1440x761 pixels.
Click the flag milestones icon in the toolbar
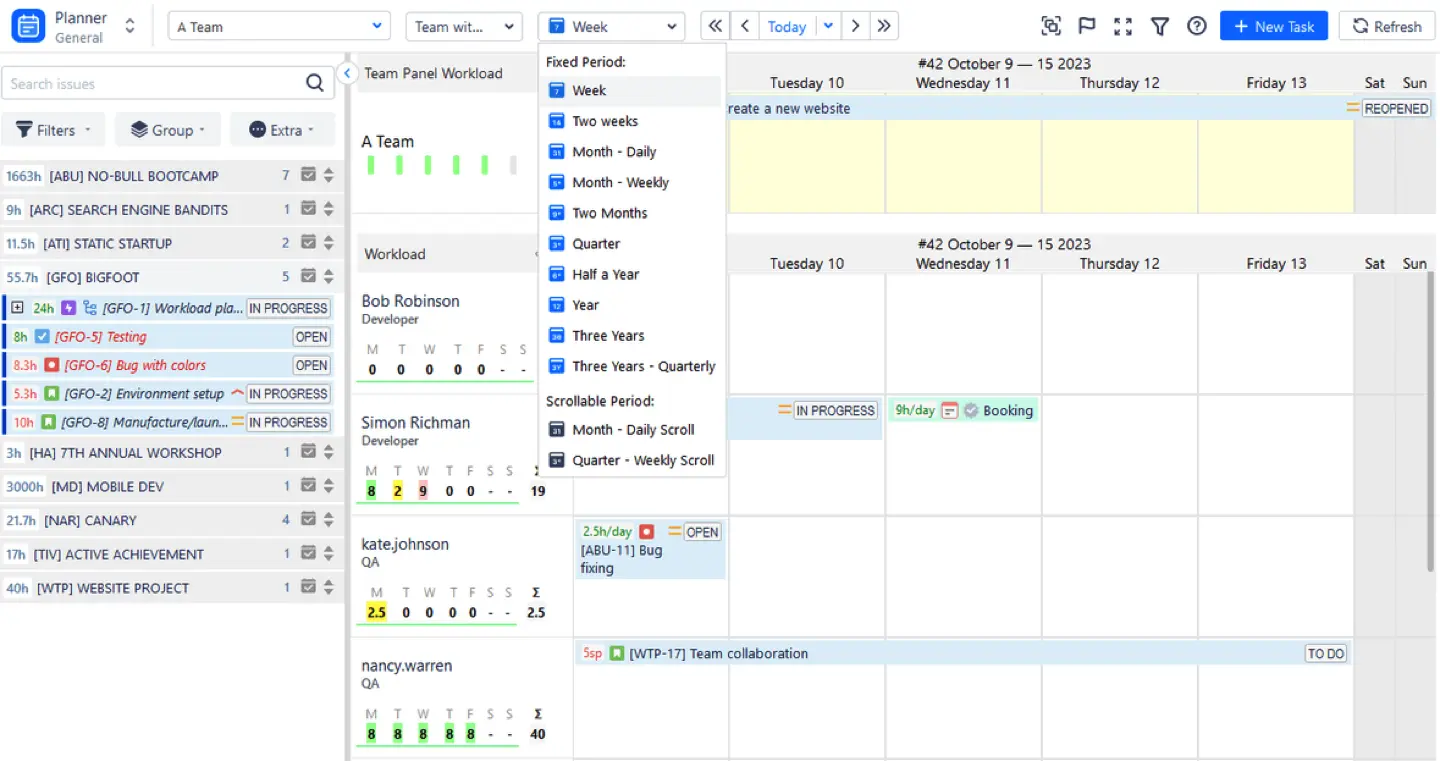click(1086, 26)
